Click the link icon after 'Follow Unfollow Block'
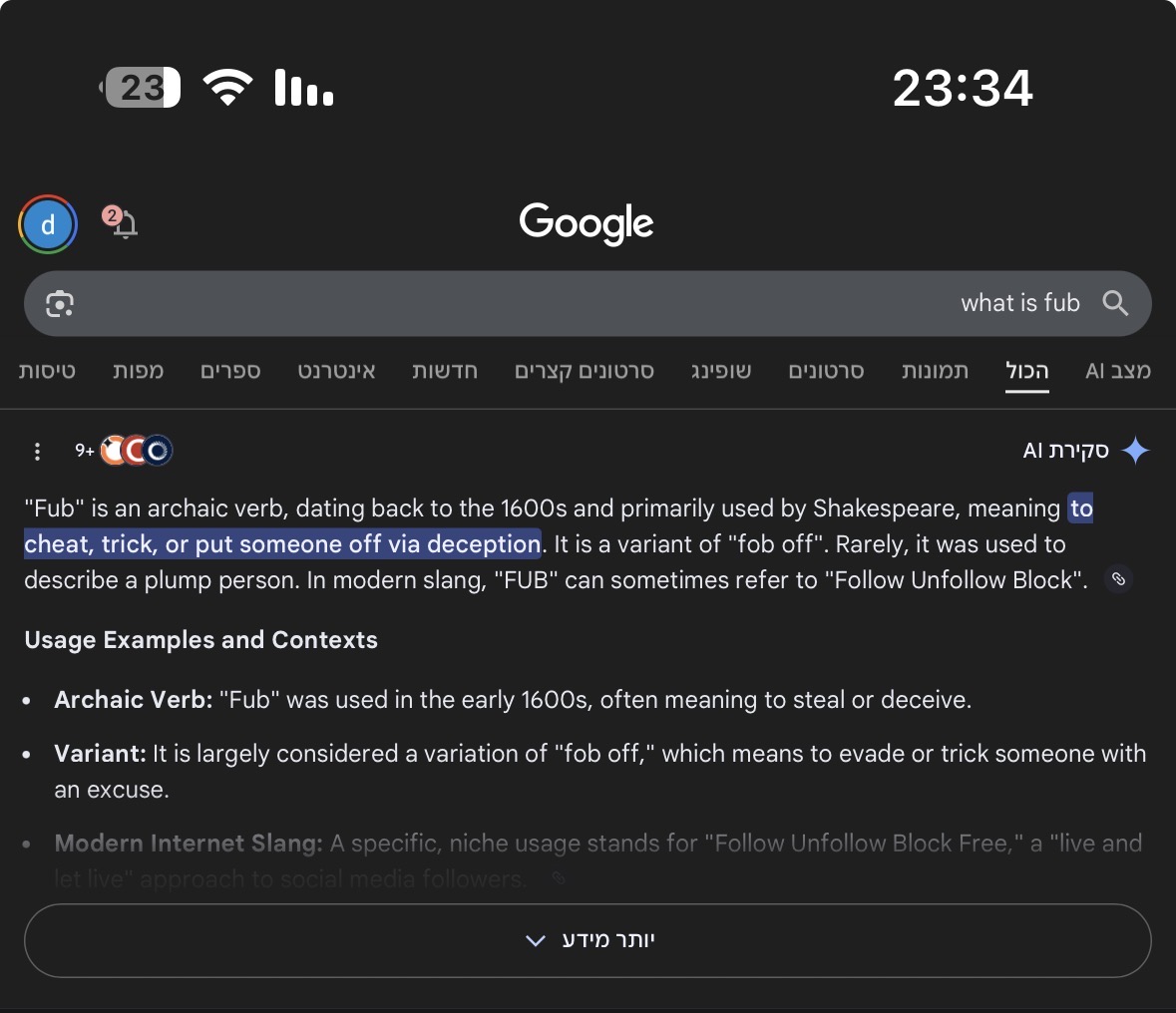Screen dimensions: 1176x1013 pyautogui.click(x=1118, y=579)
